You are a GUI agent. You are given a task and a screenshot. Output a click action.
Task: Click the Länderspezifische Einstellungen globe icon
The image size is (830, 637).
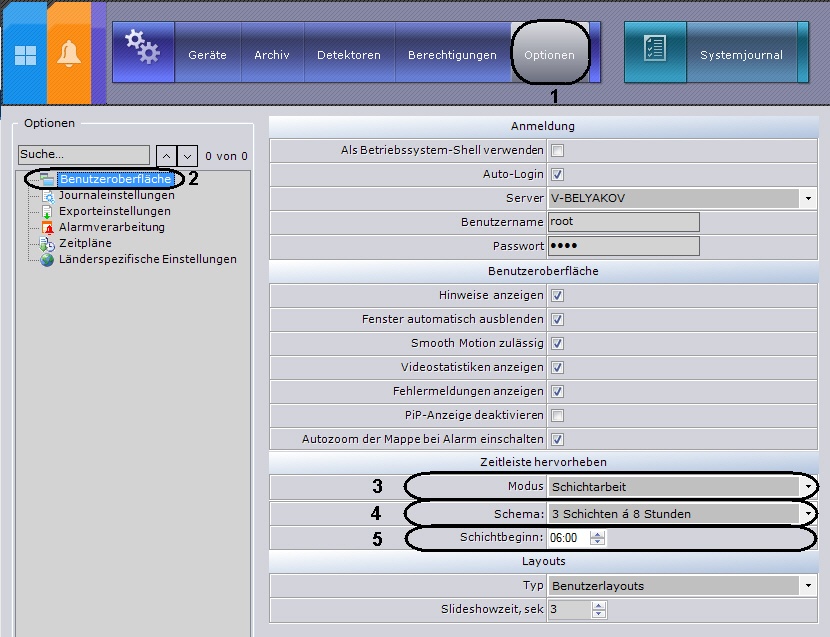coord(47,260)
